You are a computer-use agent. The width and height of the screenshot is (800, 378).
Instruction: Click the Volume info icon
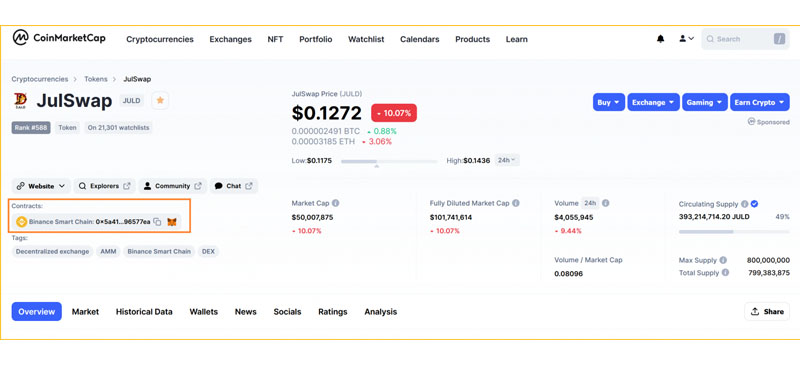605,203
